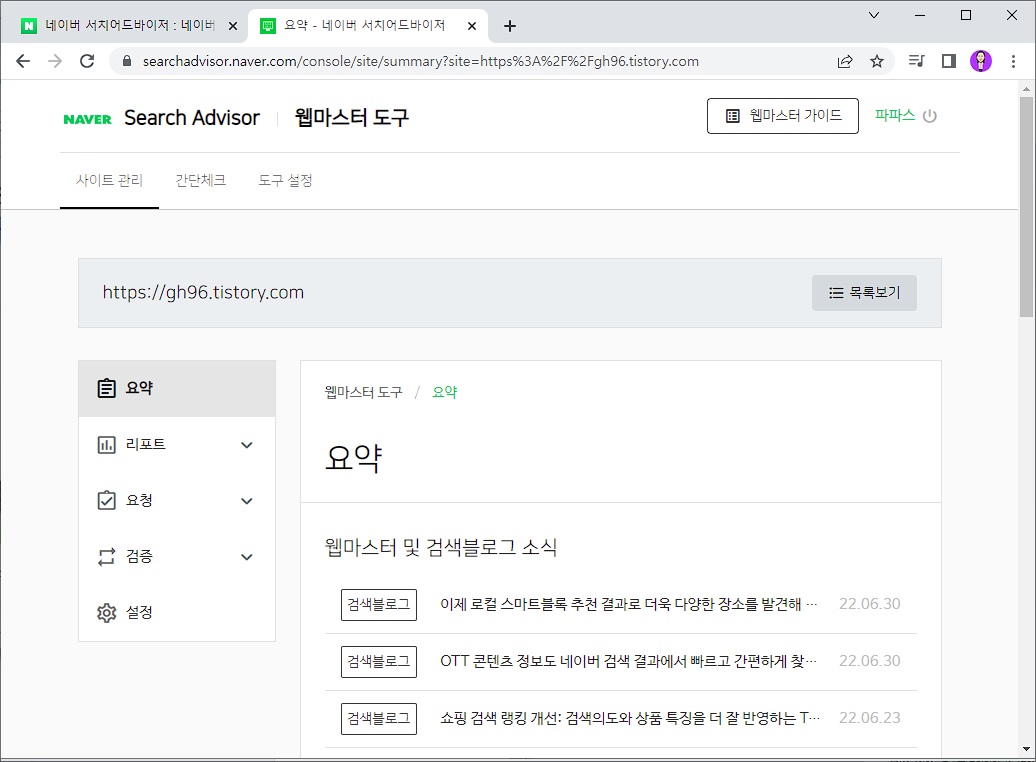Click the 파파스 username link
This screenshot has width=1036, height=762.
pyautogui.click(x=895, y=115)
